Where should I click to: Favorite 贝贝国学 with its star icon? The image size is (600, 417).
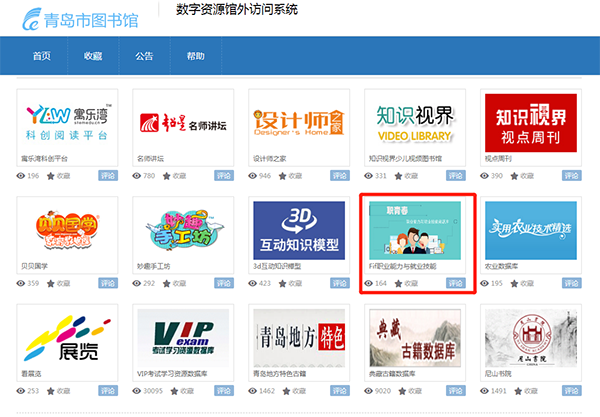(51, 283)
